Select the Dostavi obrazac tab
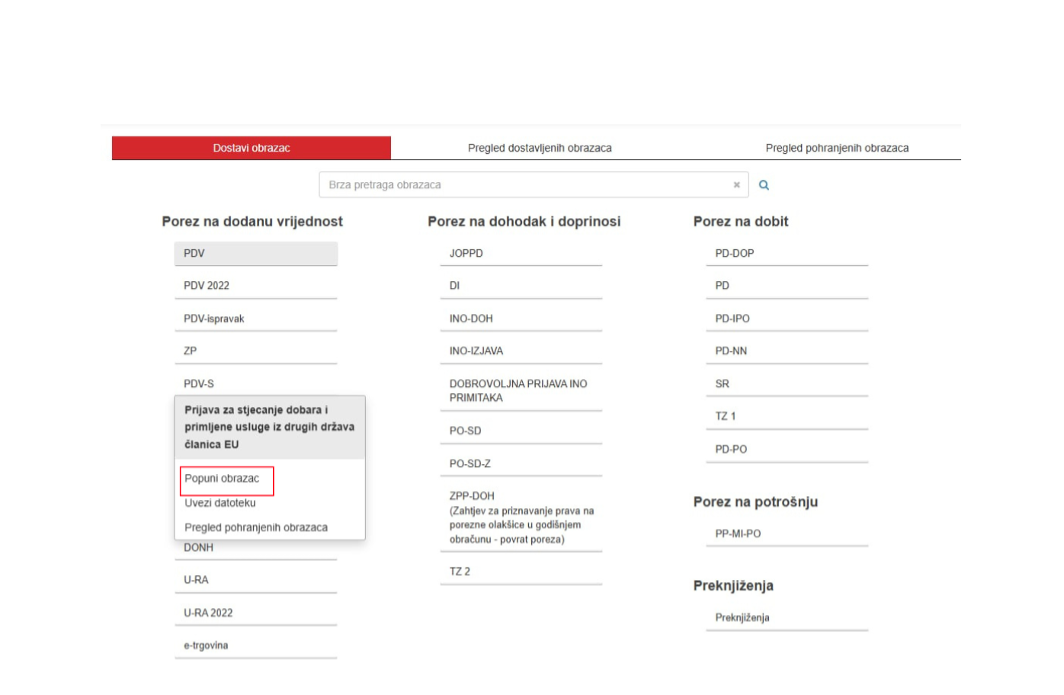1064x695 pixels. pos(251,148)
